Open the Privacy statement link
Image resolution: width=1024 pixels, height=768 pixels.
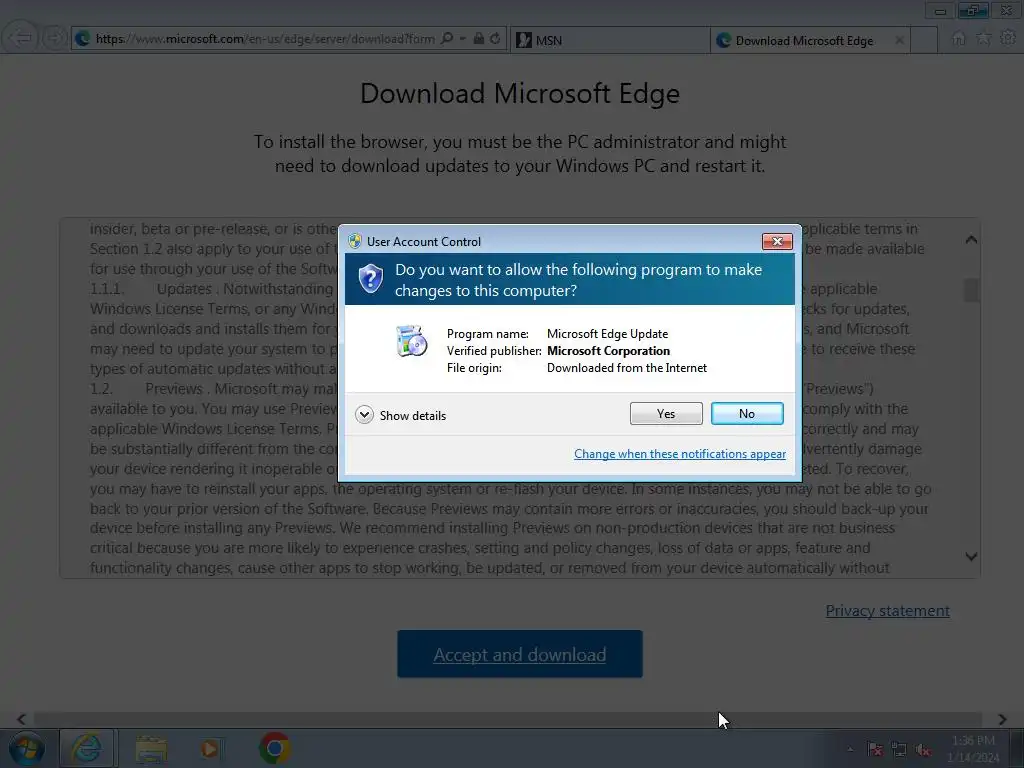coord(888,611)
